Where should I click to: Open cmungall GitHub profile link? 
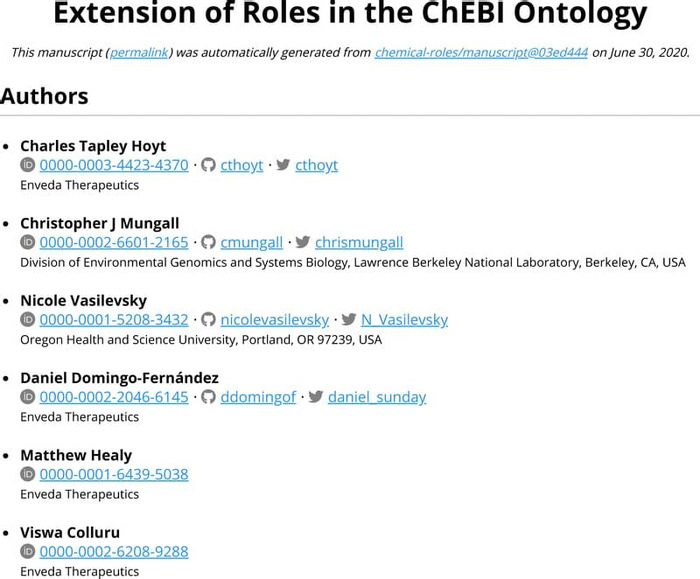(x=251, y=242)
